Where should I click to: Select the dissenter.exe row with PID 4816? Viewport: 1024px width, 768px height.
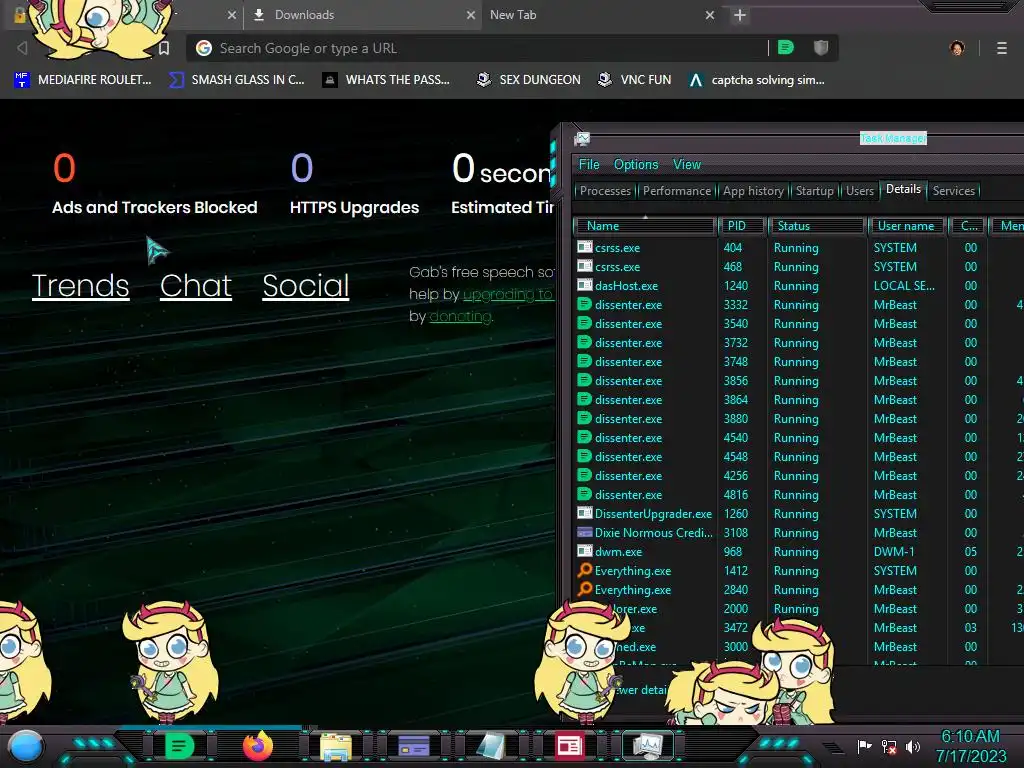click(798, 494)
